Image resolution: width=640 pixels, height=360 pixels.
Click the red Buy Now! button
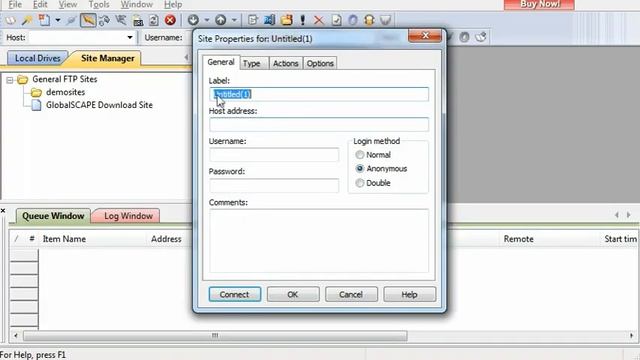[x=539, y=4]
